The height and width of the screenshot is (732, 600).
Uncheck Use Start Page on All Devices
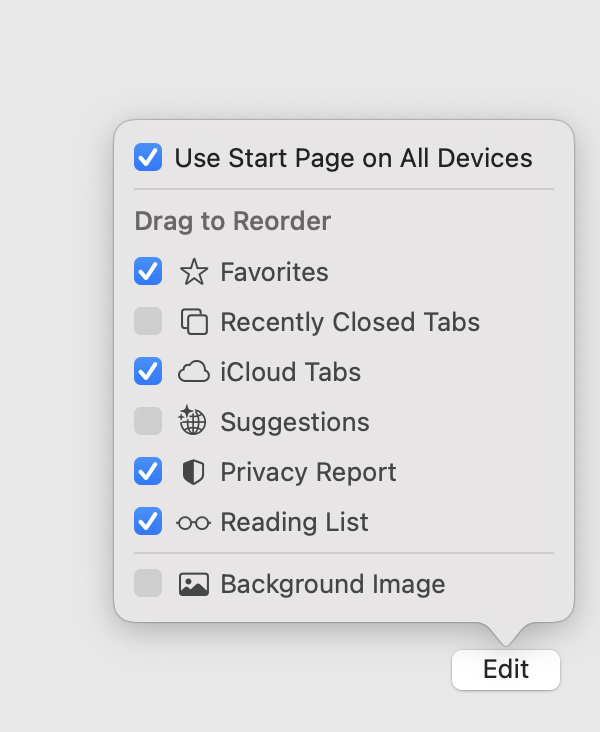(x=148, y=157)
